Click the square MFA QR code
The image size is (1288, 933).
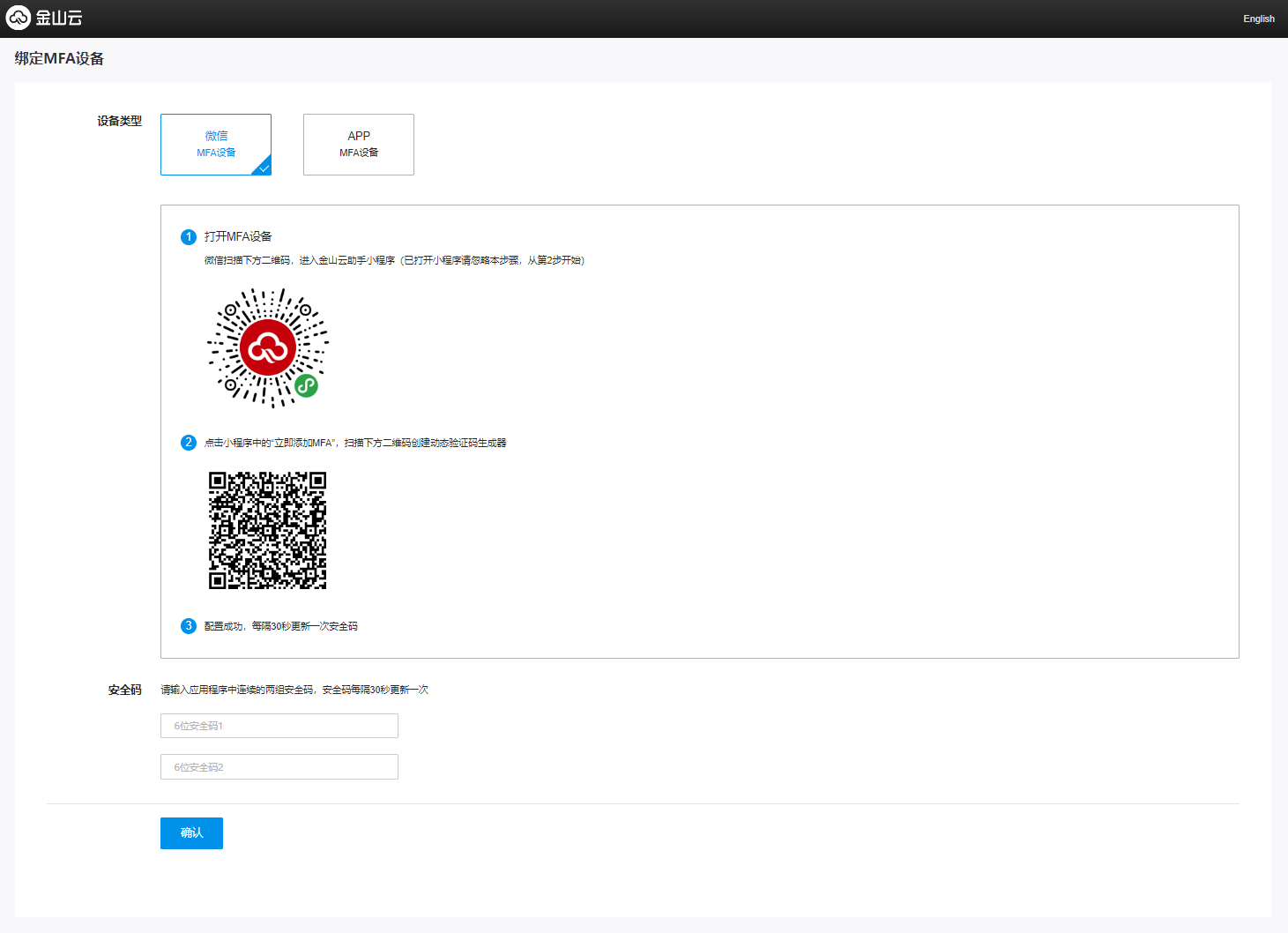pos(267,530)
